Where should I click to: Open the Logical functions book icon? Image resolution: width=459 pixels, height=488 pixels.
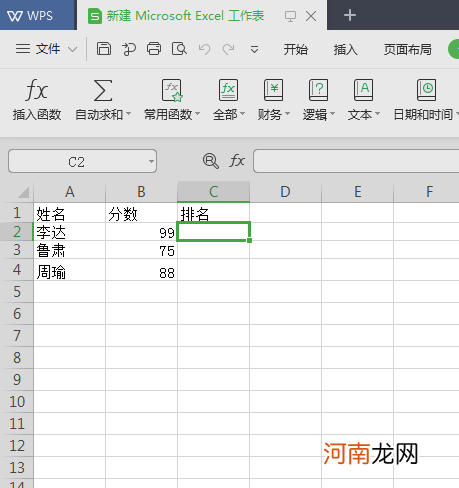coord(318,90)
